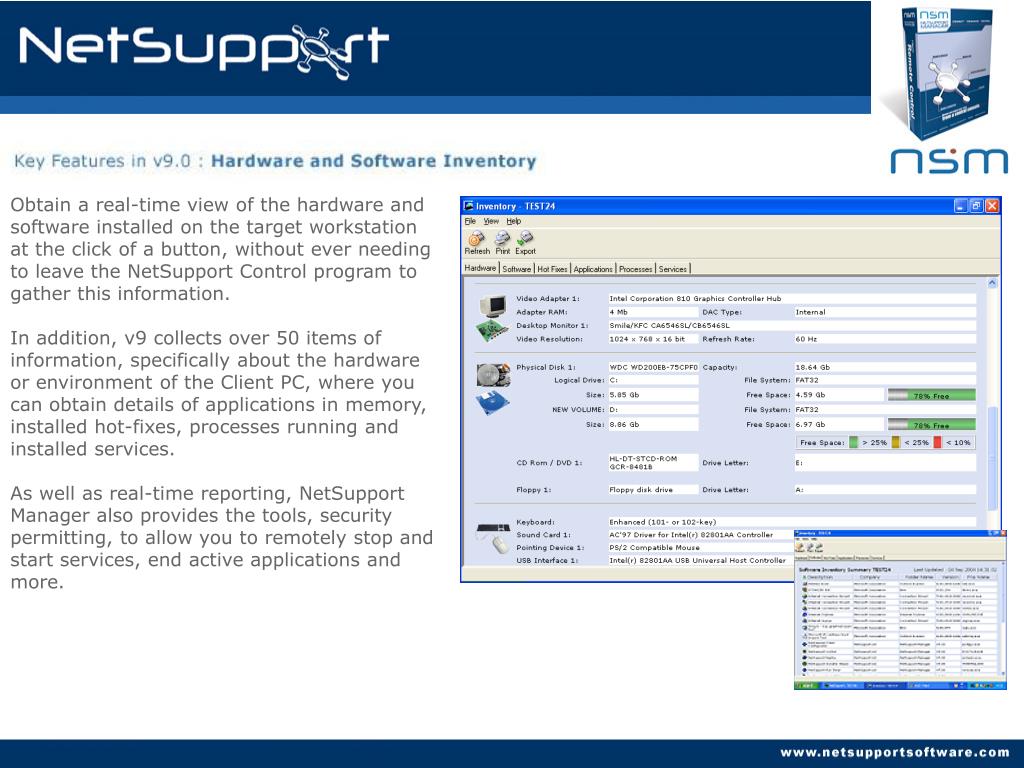Viewport: 1024px width, 768px height.
Task: Click the Size 8.86 Gb field
Action: [x=652, y=424]
